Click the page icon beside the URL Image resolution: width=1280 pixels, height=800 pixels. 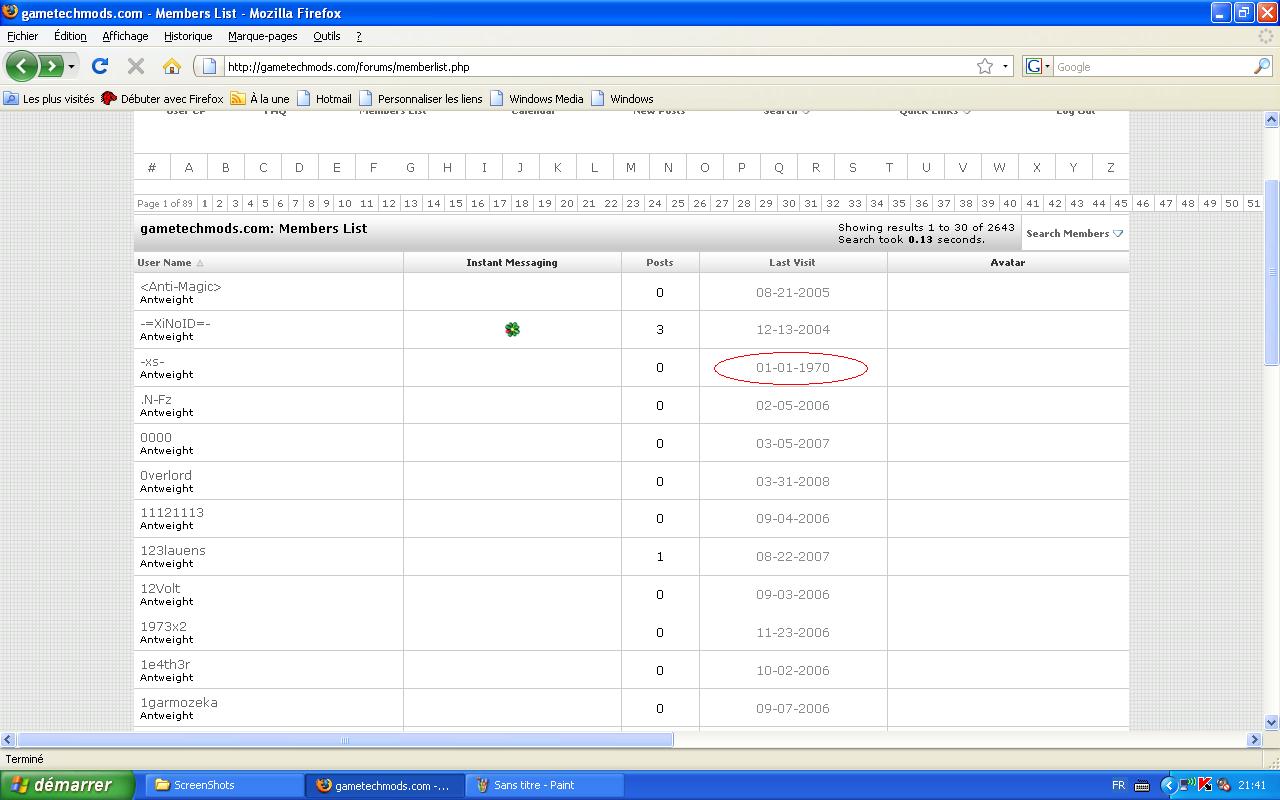tap(209, 67)
